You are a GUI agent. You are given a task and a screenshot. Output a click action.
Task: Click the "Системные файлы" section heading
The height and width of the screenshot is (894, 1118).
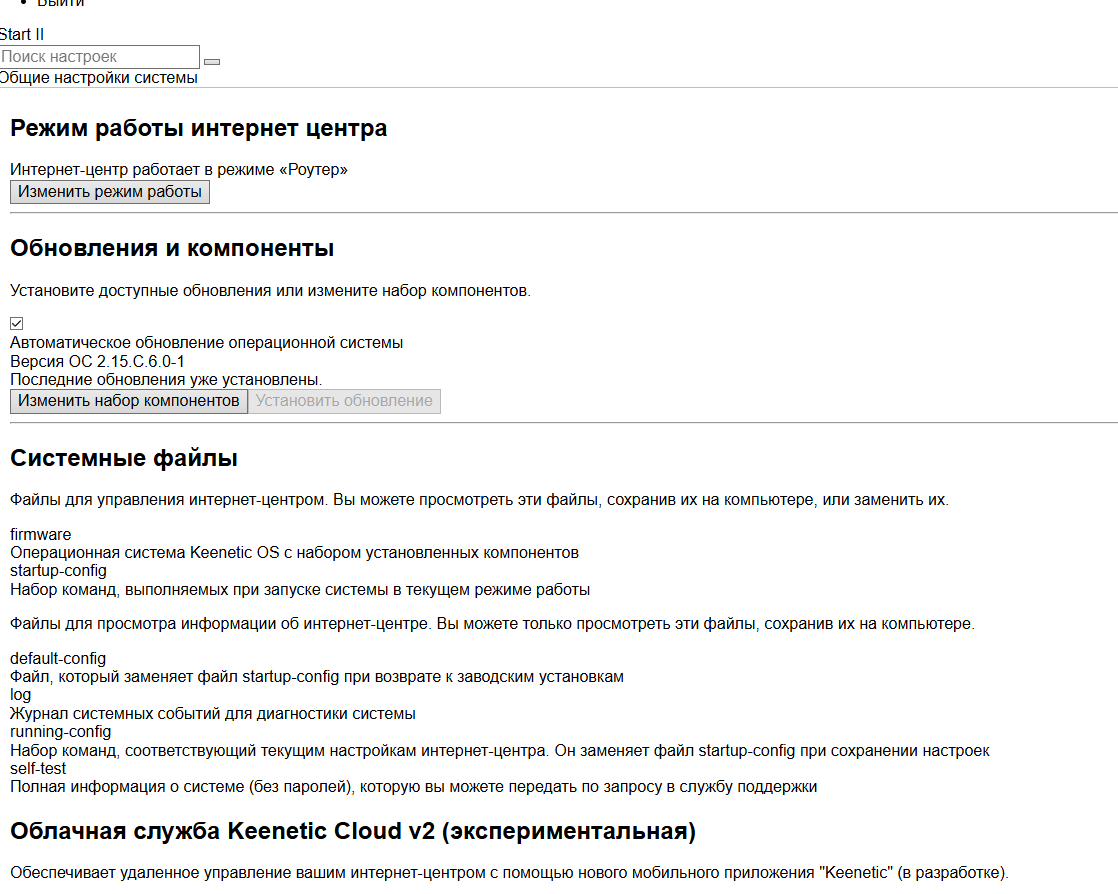click(124, 459)
